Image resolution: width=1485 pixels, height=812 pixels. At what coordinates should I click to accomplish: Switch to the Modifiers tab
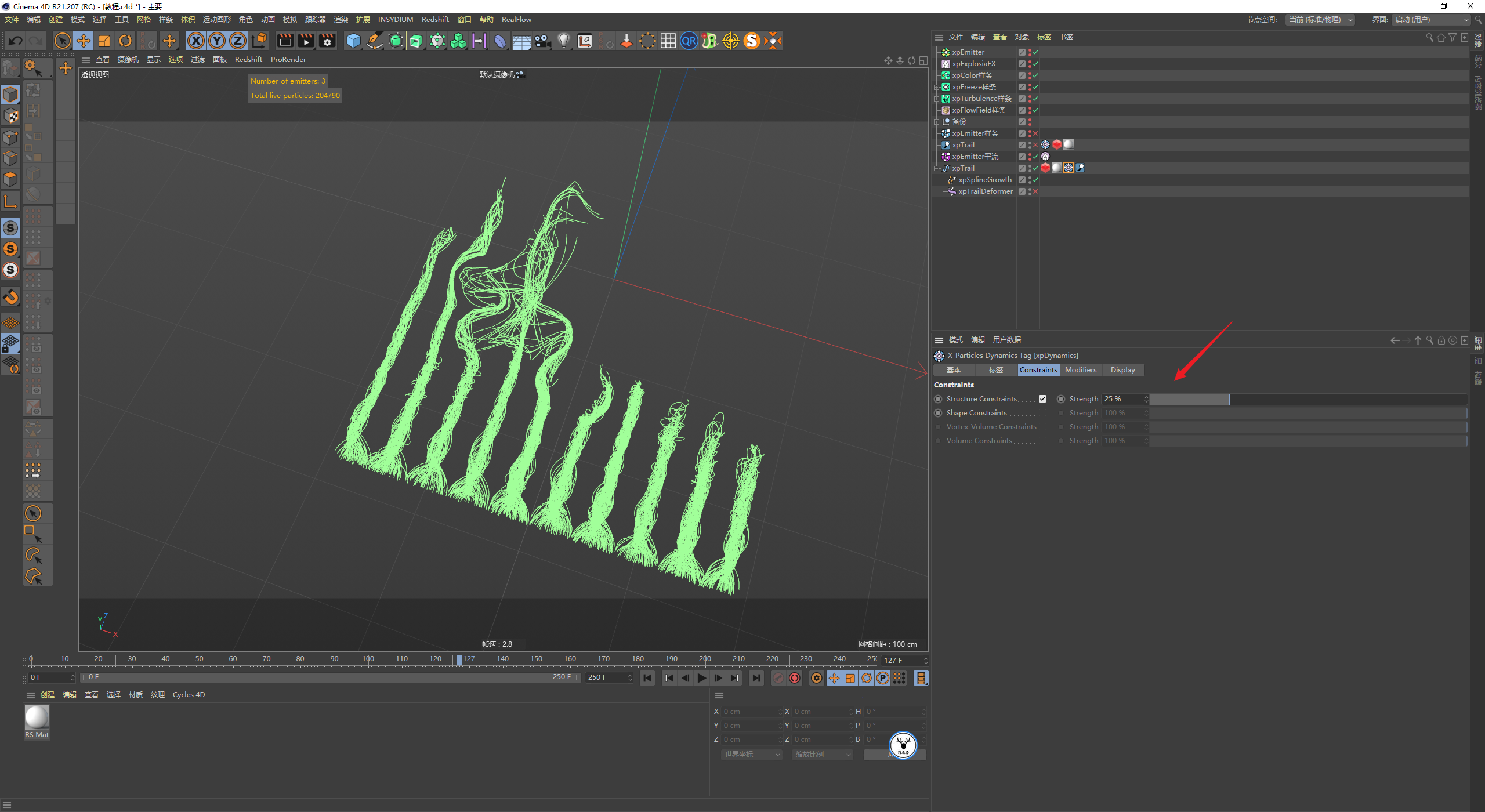(x=1080, y=370)
